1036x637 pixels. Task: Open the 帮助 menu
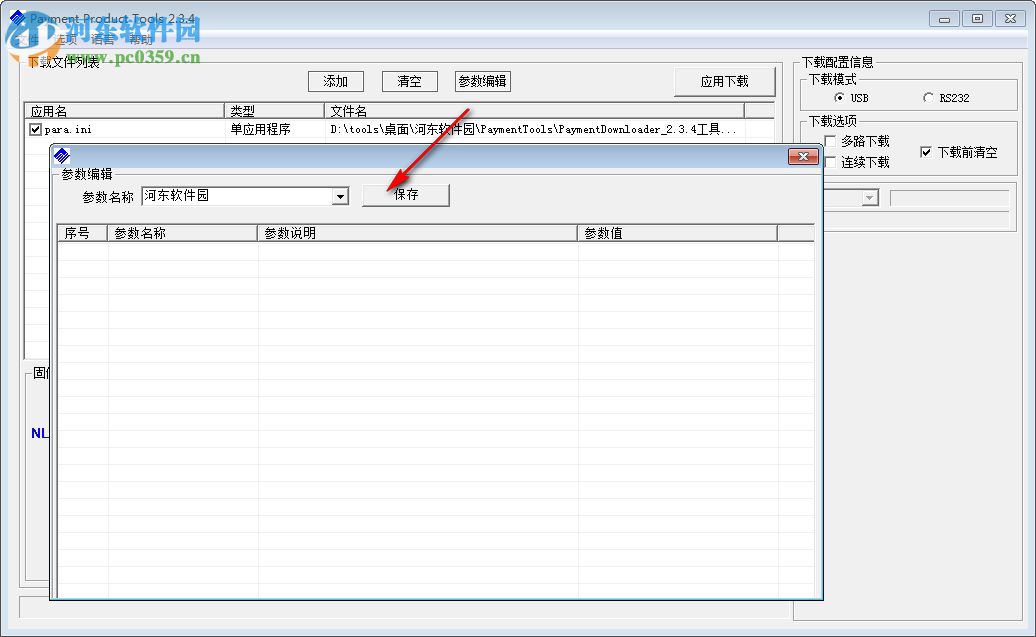click(x=139, y=37)
